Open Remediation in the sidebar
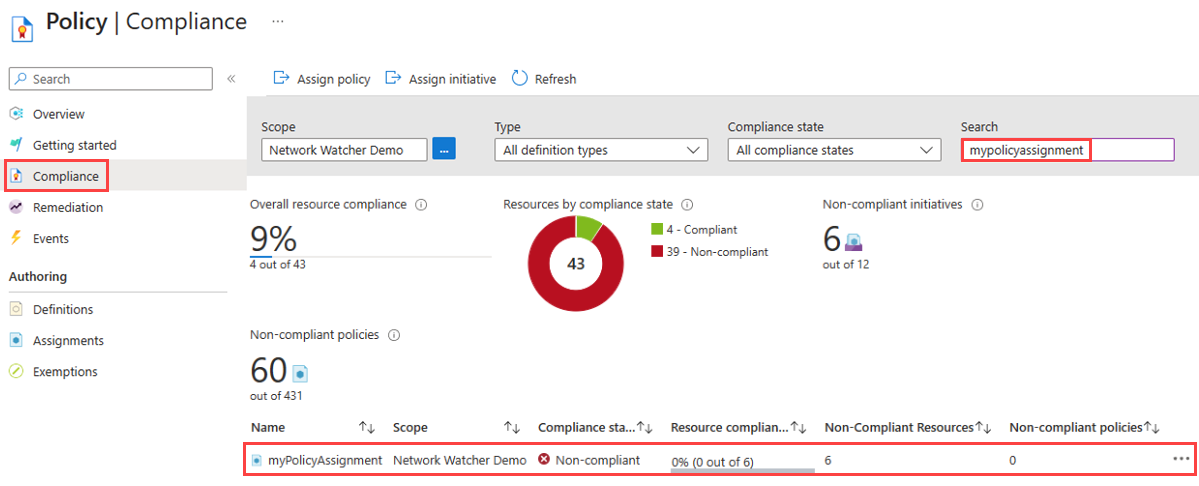The width and height of the screenshot is (1199, 486). pyautogui.click(x=67, y=207)
